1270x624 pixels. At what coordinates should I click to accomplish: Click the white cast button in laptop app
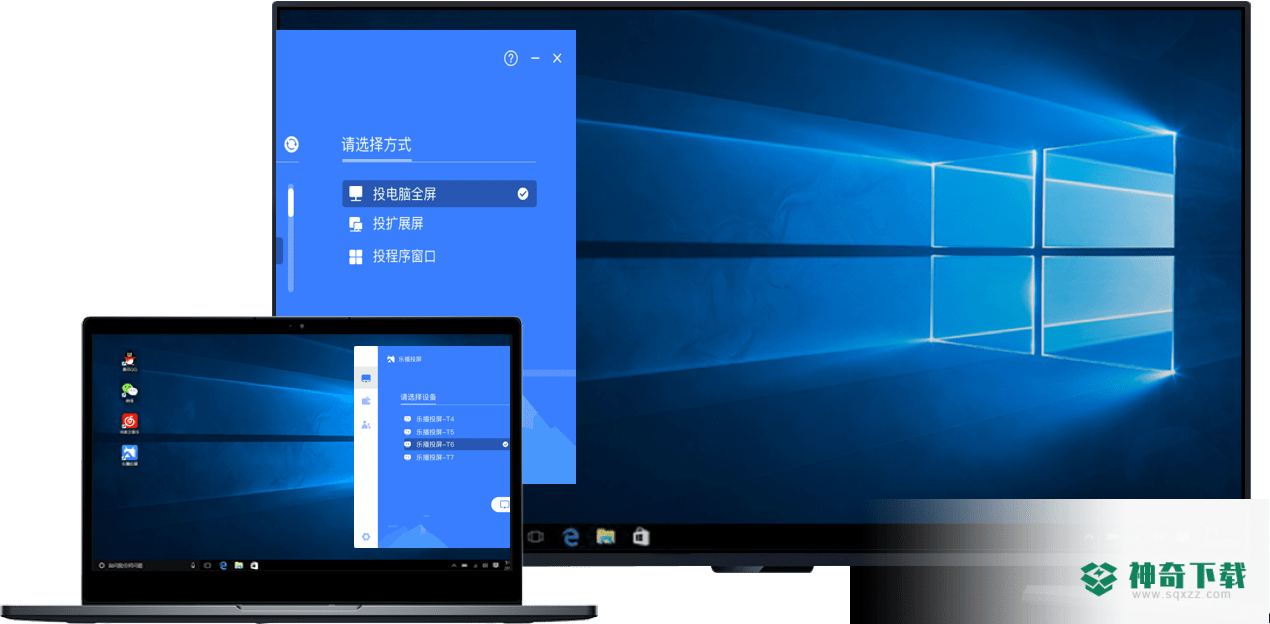pyautogui.click(x=501, y=505)
